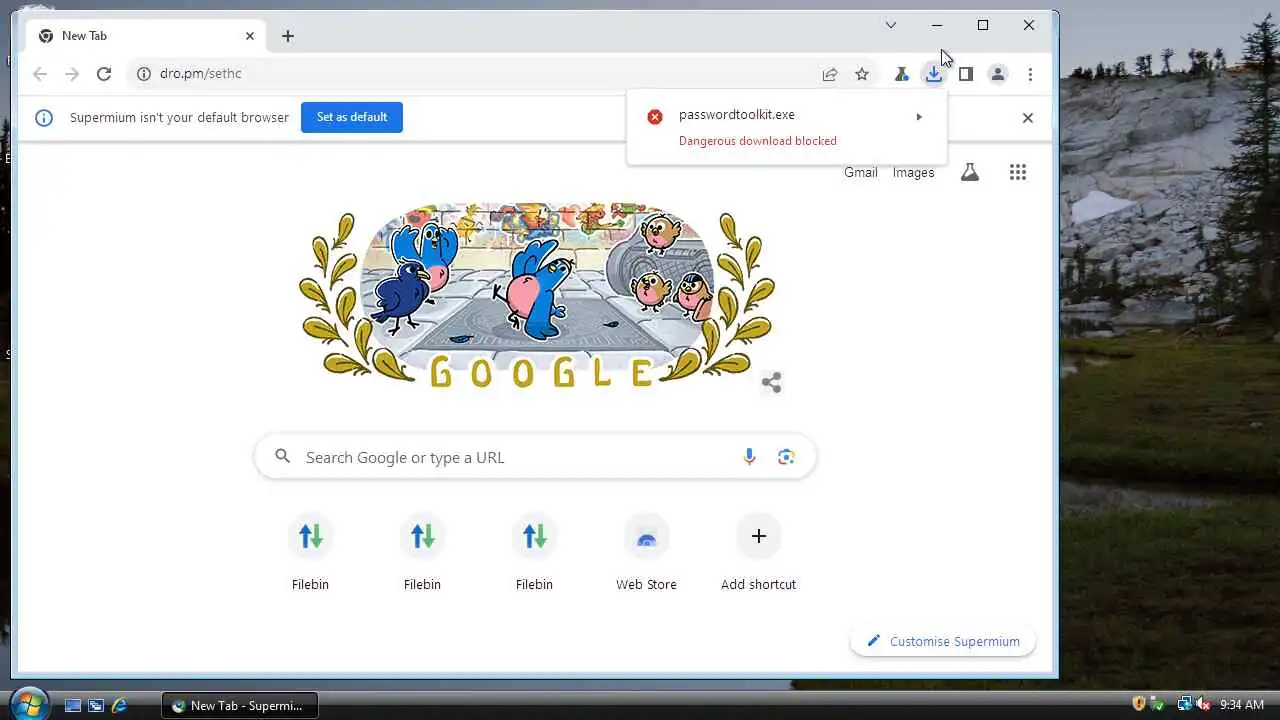This screenshot has width=1280, height=720.
Task: Open the network tray icon
Action: pos(1184,705)
